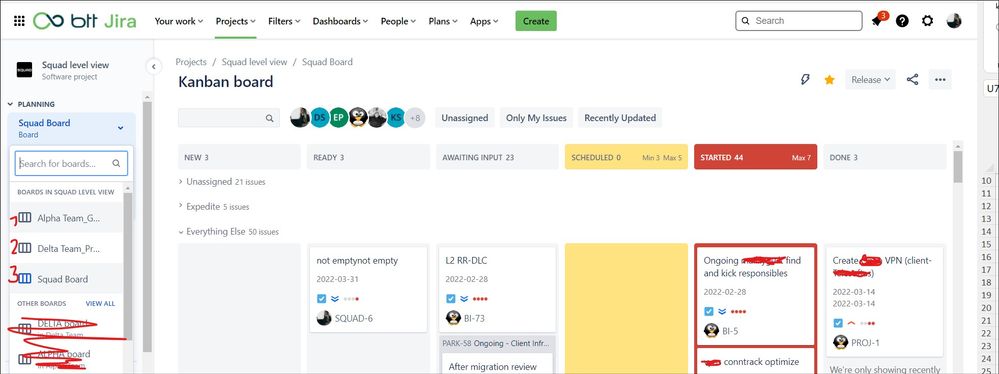The height and width of the screenshot is (374, 999).
Task: Click the task type checkbox on SQUAD-6 card
Action: click(322, 298)
